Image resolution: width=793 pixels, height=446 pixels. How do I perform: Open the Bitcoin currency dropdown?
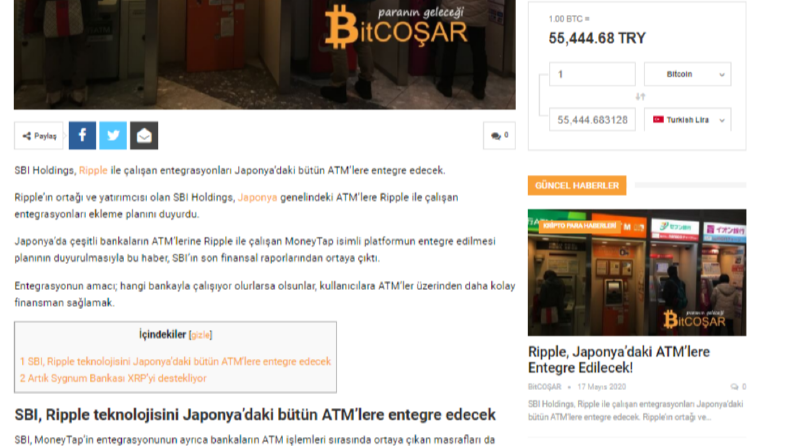tap(687, 74)
